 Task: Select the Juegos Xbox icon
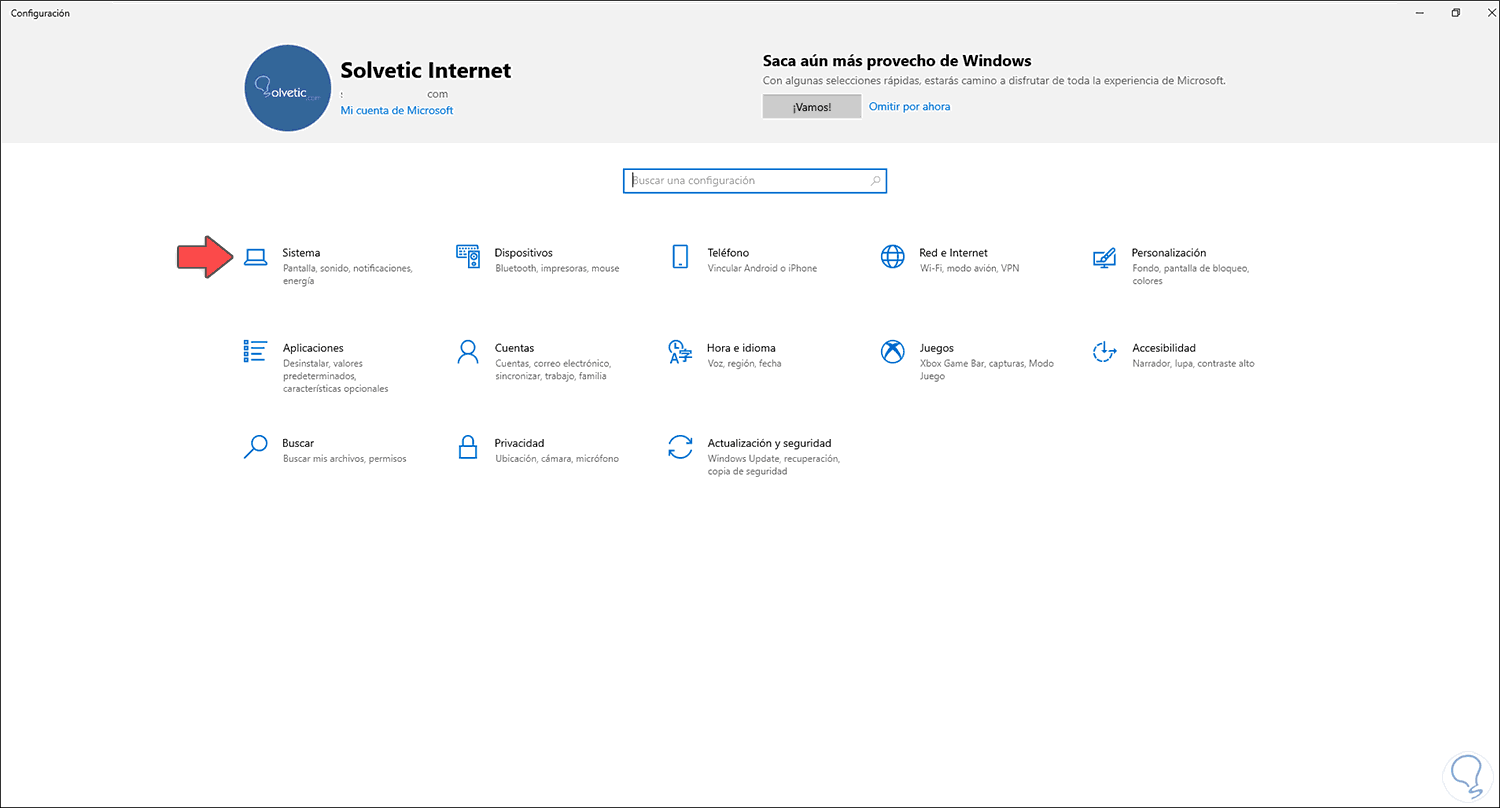point(892,351)
